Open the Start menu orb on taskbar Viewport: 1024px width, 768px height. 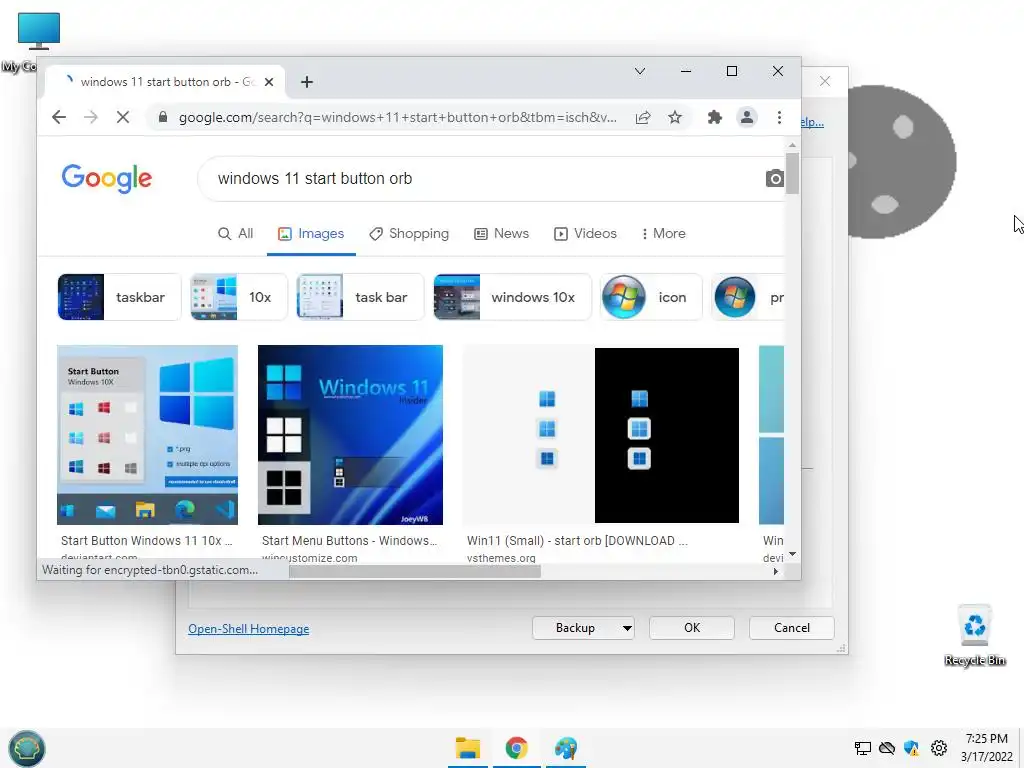[27, 748]
